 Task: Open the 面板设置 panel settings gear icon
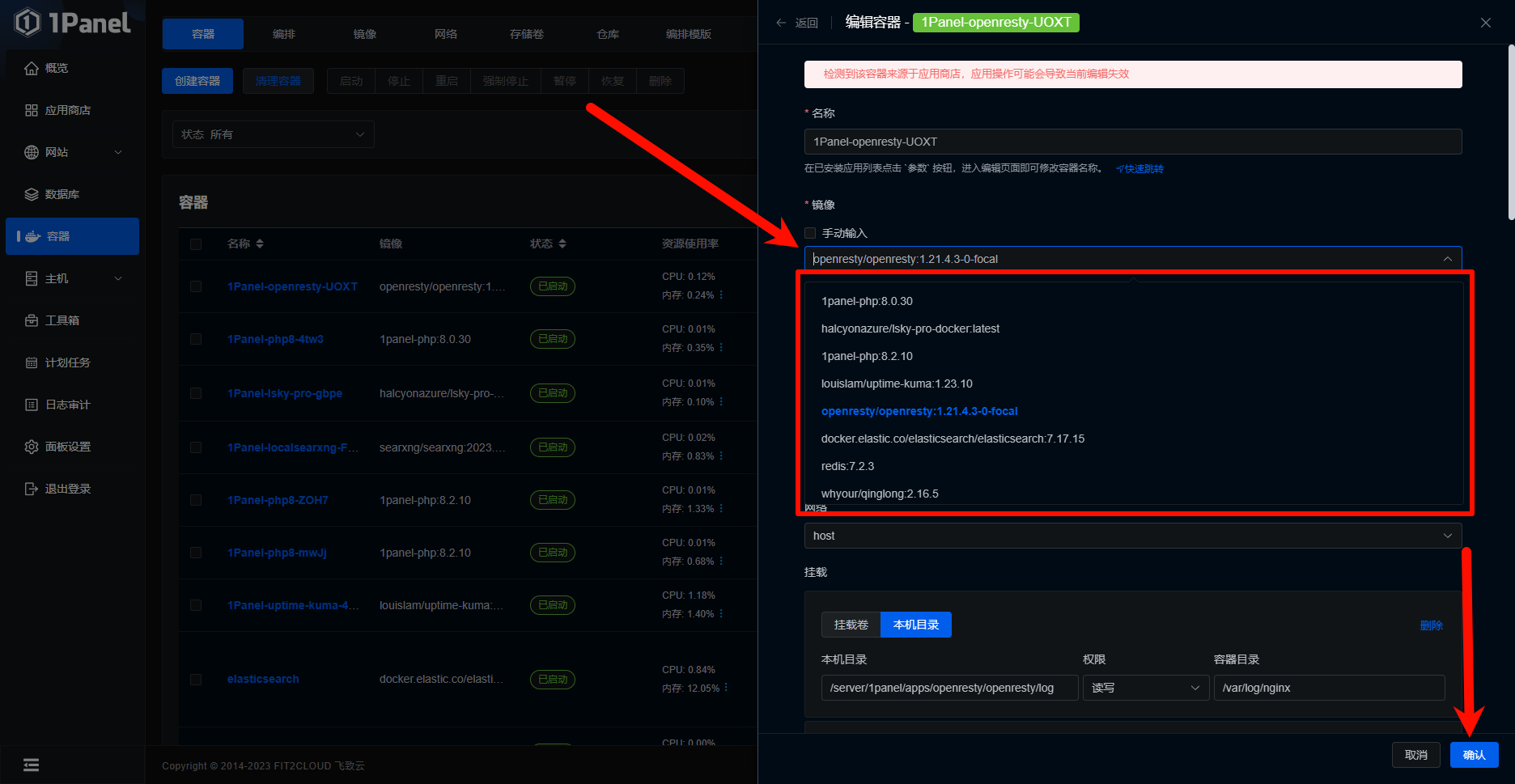coord(32,447)
